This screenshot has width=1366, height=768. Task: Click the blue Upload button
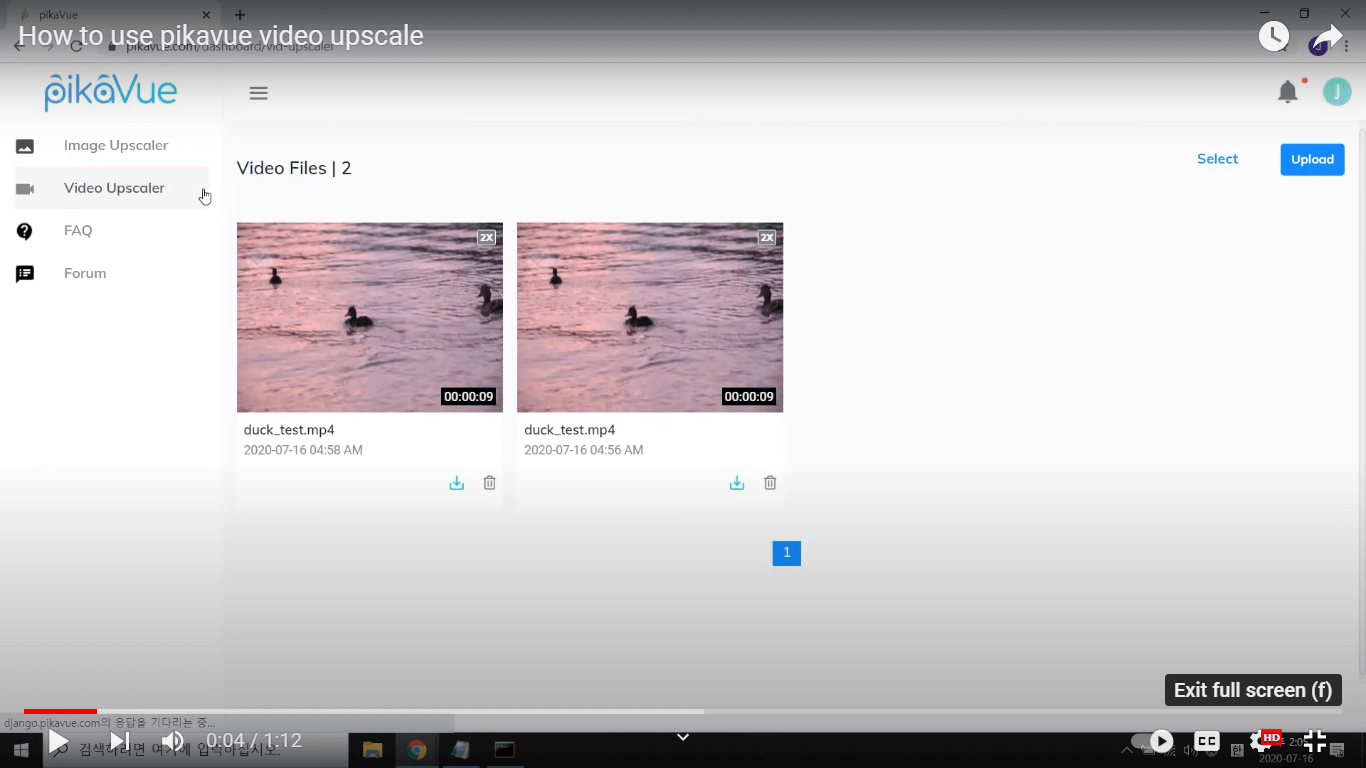(x=1312, y=160)
